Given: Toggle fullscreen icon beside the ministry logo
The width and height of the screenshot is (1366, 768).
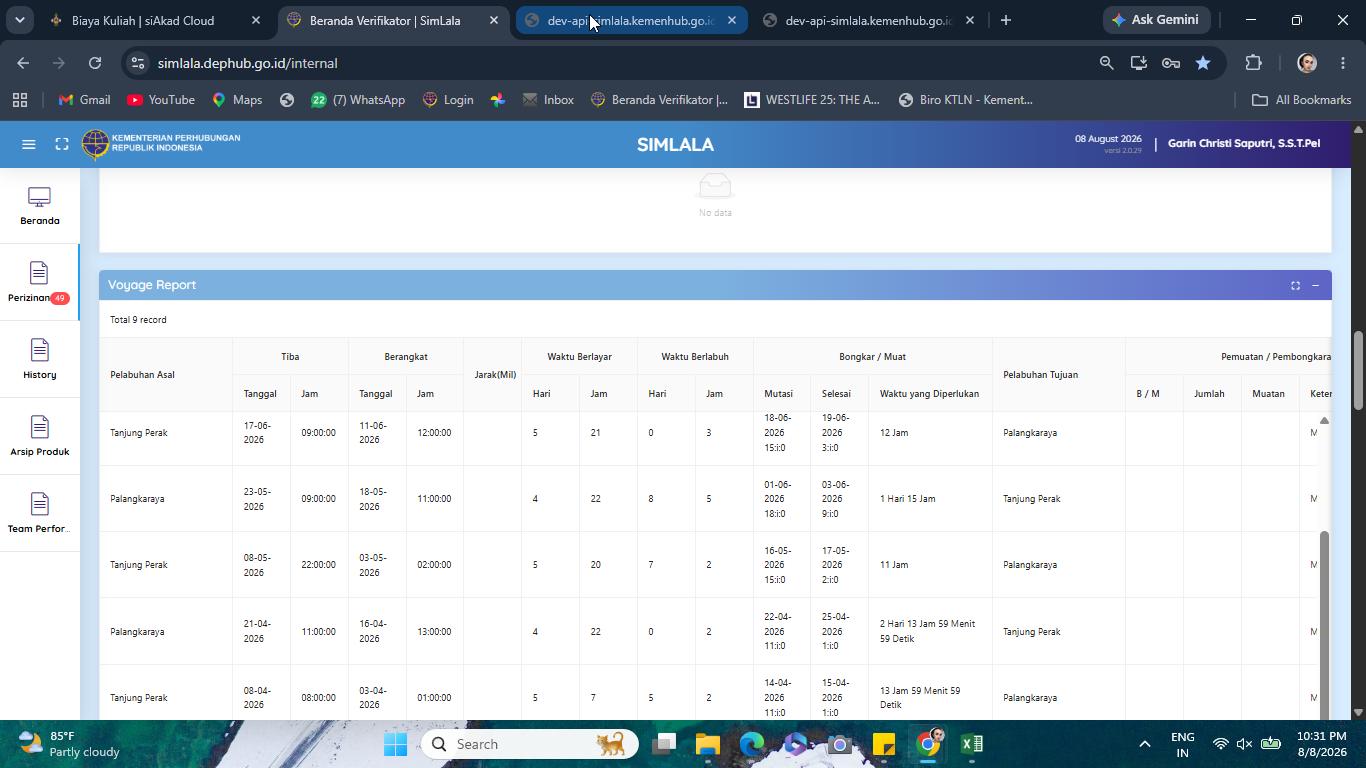Looking at the screenshot, I should [62, 144].
